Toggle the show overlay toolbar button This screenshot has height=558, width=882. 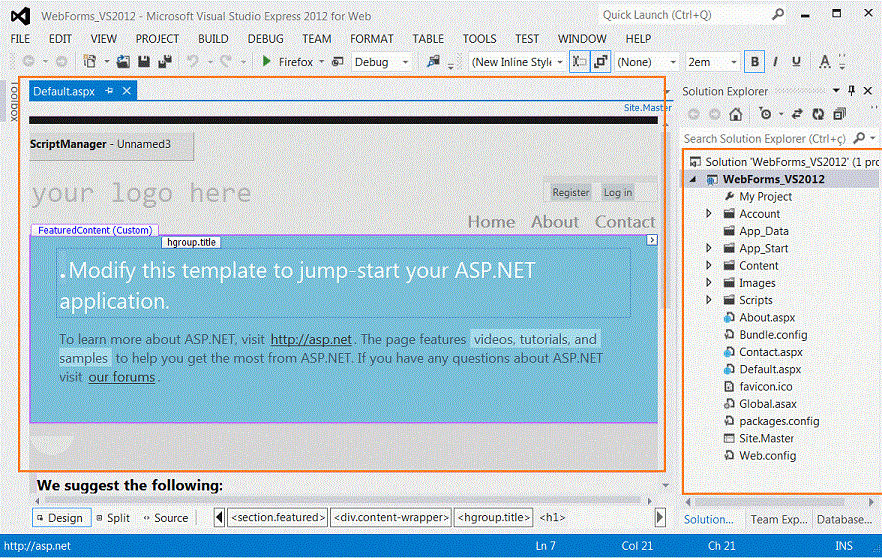coord(601,62)
